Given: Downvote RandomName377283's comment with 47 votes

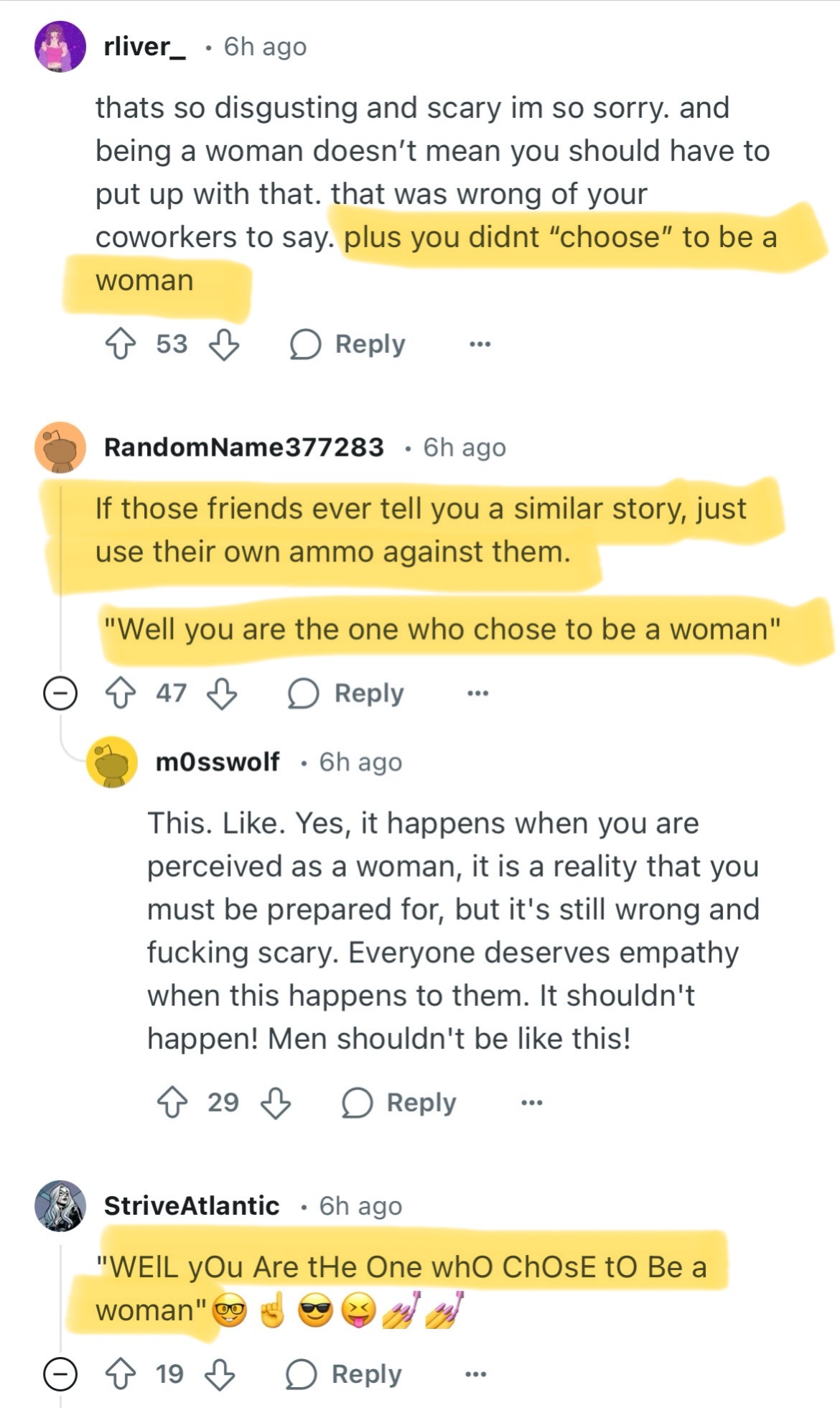Looking at the screenshot, I should (222, 693).
